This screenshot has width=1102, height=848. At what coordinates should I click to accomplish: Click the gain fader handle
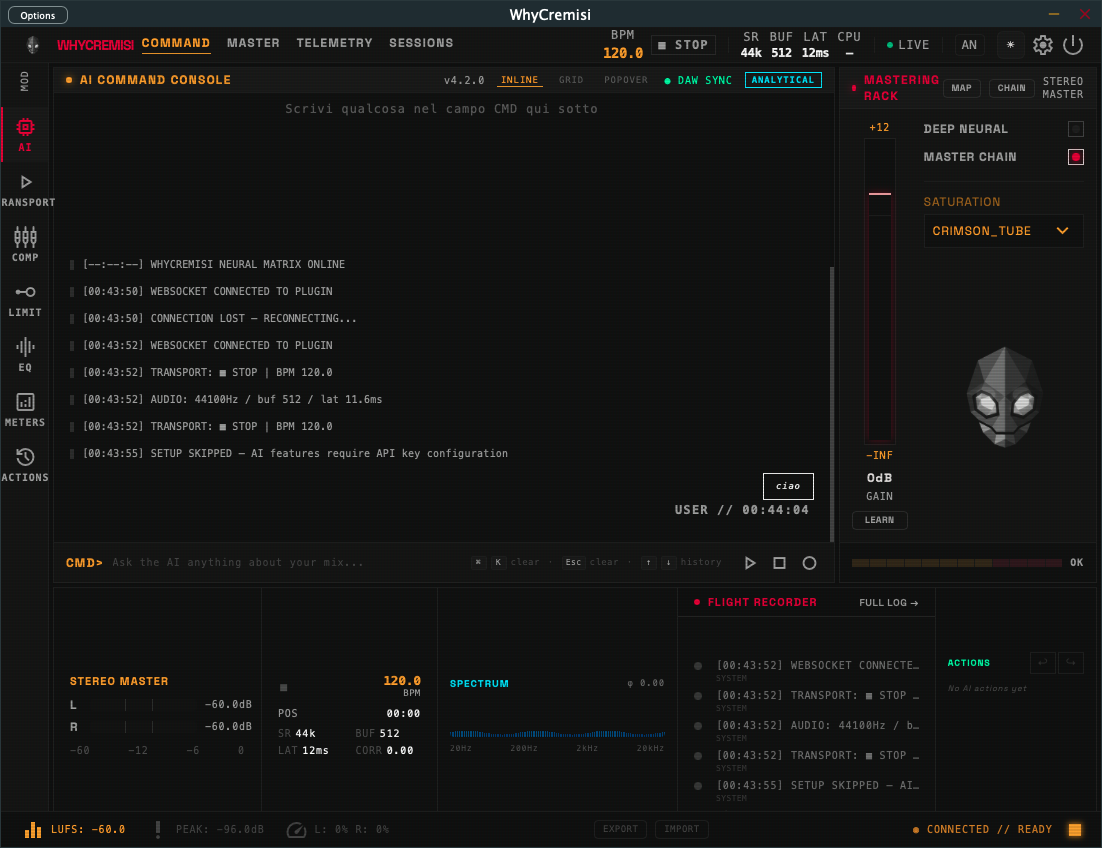point(879,194)
